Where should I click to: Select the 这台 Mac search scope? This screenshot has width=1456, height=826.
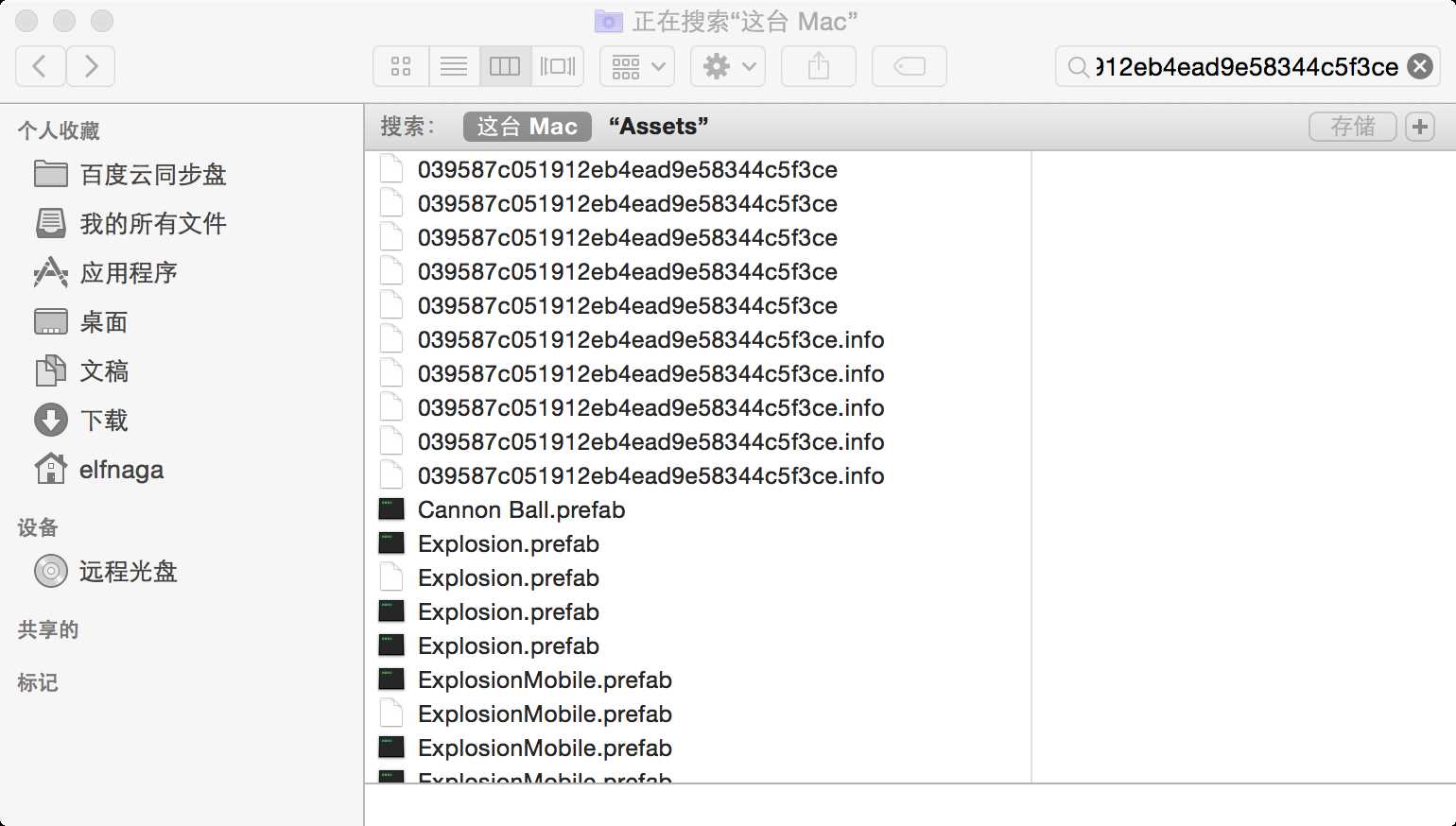(x=527, y=127)
